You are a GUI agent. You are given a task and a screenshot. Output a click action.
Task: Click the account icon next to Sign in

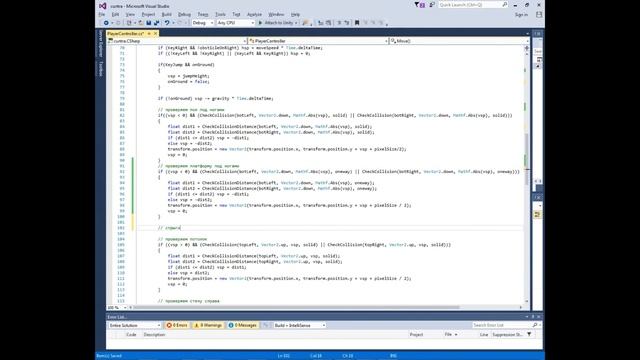click(539, 15)
